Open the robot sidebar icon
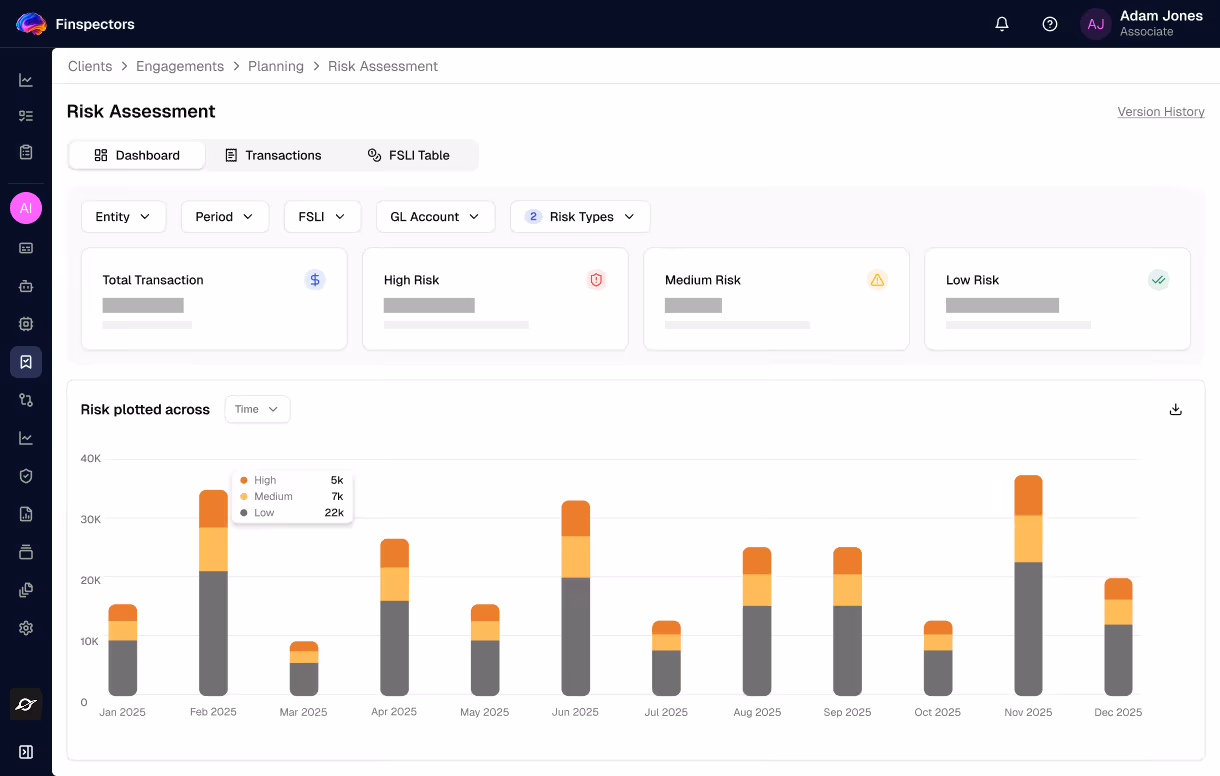The width and height of the screenshot is (1220, 776). (26, 286)
